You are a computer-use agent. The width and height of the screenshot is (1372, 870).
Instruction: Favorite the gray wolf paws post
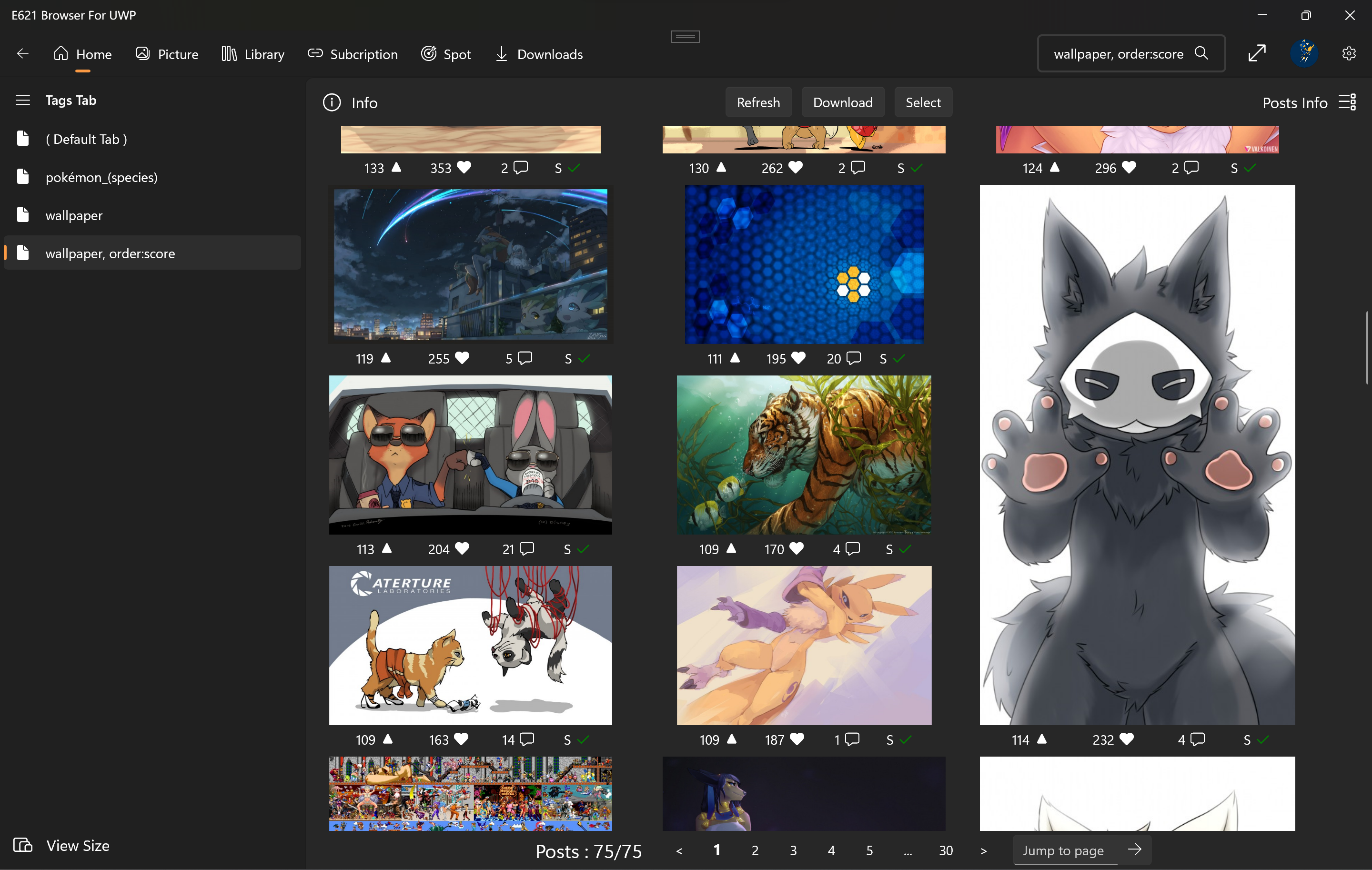tap(1127, 739)
